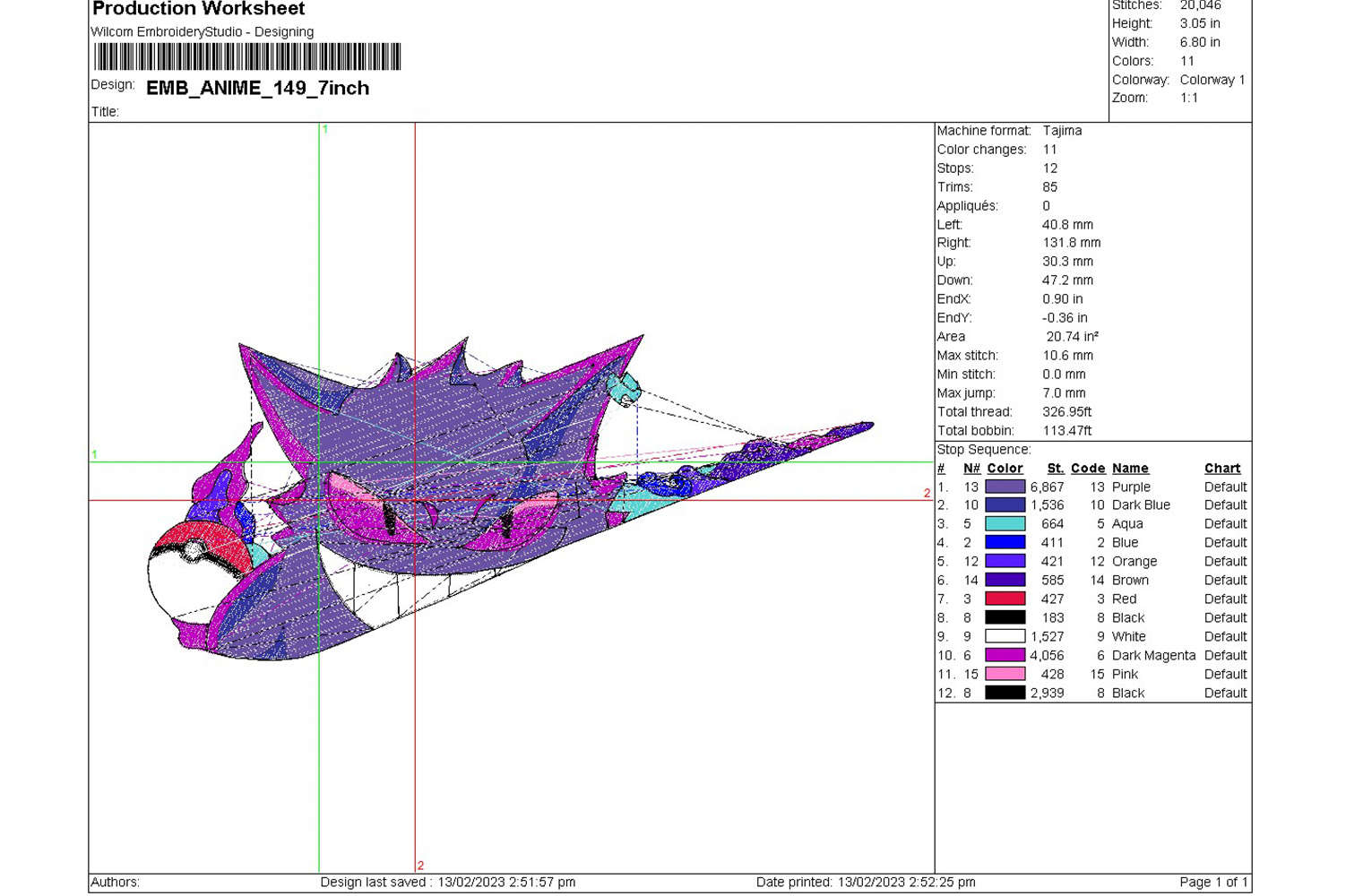The image size is (1346, 896).
Task: Click the Aqua color swatch
Action: (1005, 524)
